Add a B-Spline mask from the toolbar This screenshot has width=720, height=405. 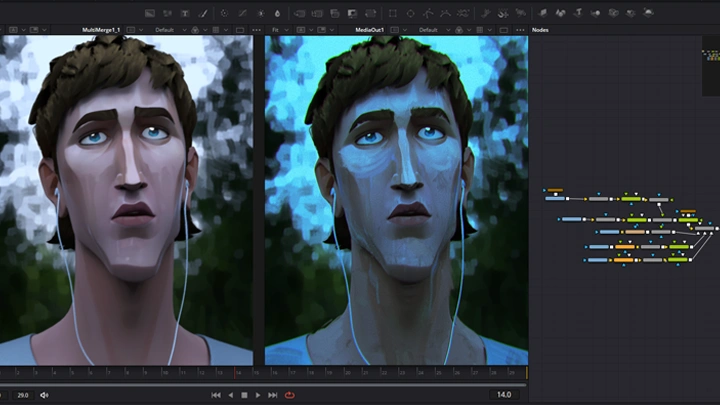click(445, 13)
